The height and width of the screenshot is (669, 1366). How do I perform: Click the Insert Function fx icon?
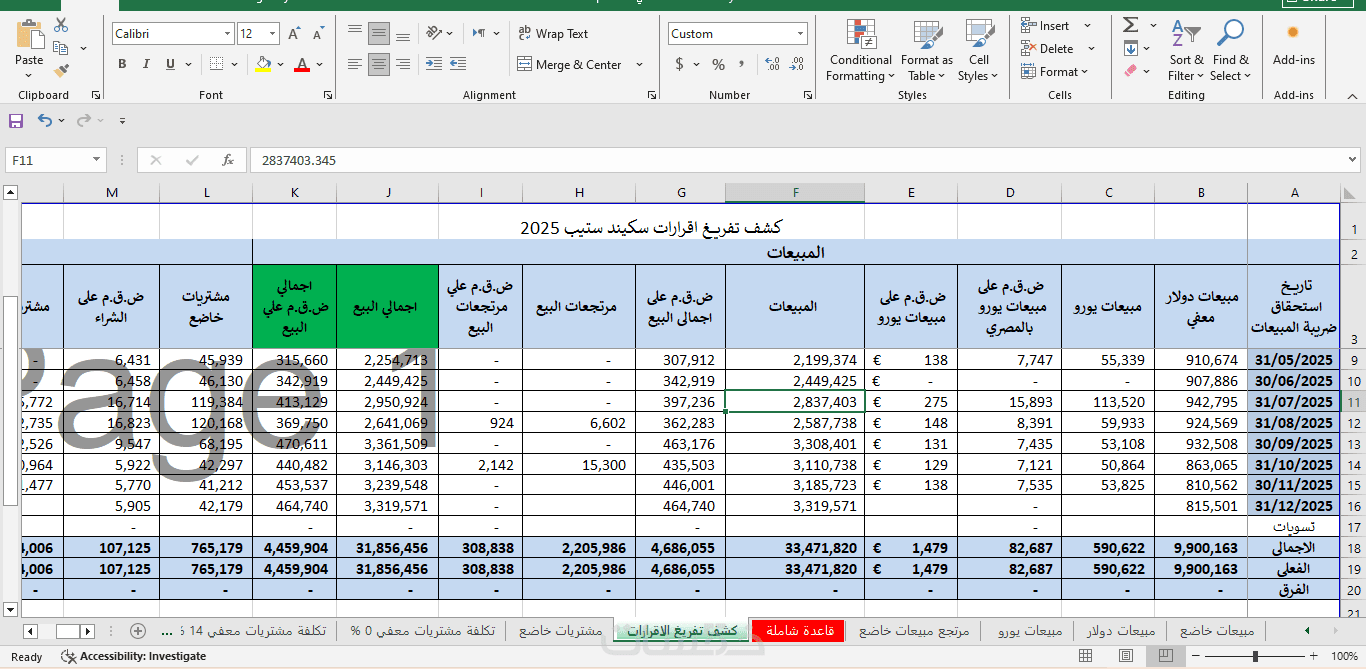pyautogui.click(x=228, y=160)
